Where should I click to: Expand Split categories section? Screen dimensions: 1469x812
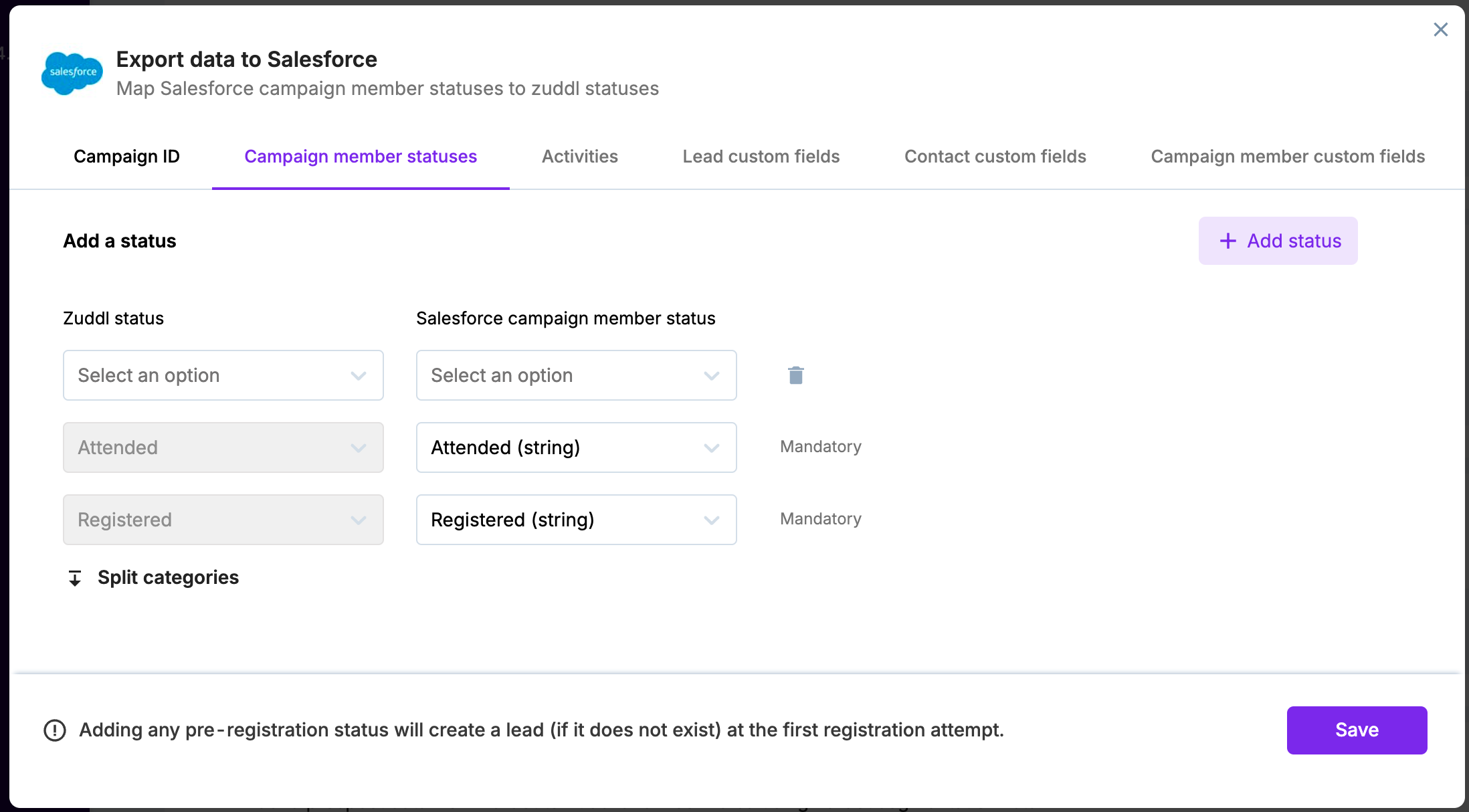[168, 578]
